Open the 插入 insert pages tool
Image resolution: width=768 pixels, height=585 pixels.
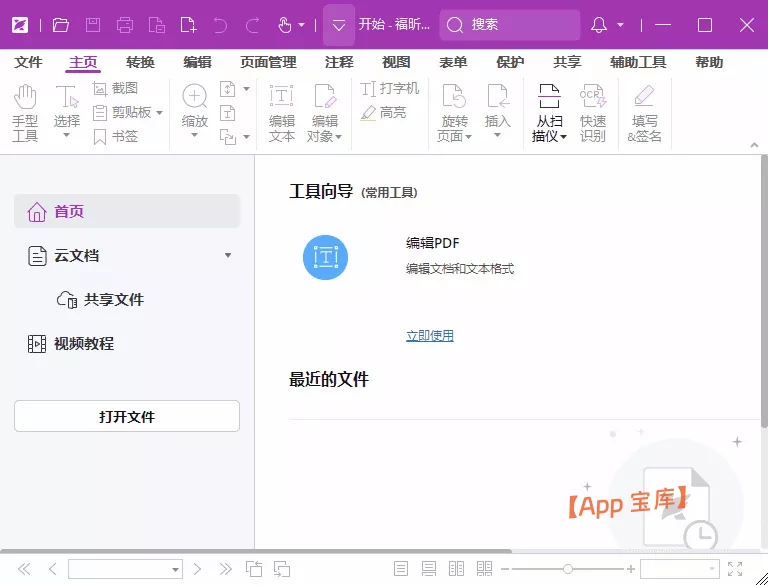click(497, 112)
